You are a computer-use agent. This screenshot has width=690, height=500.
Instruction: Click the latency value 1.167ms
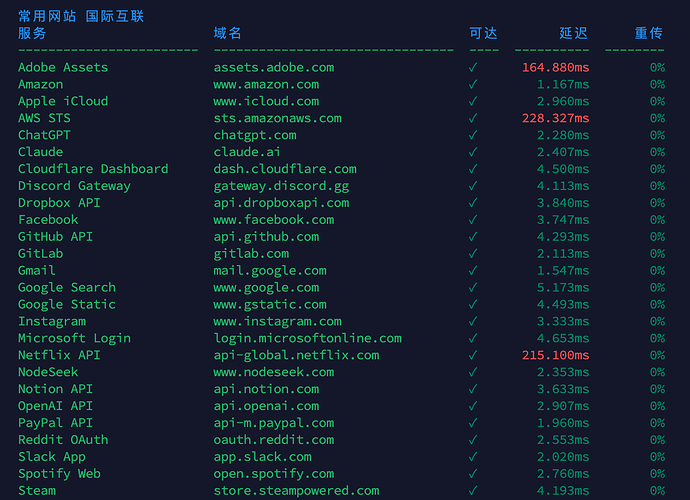point(563,85)
